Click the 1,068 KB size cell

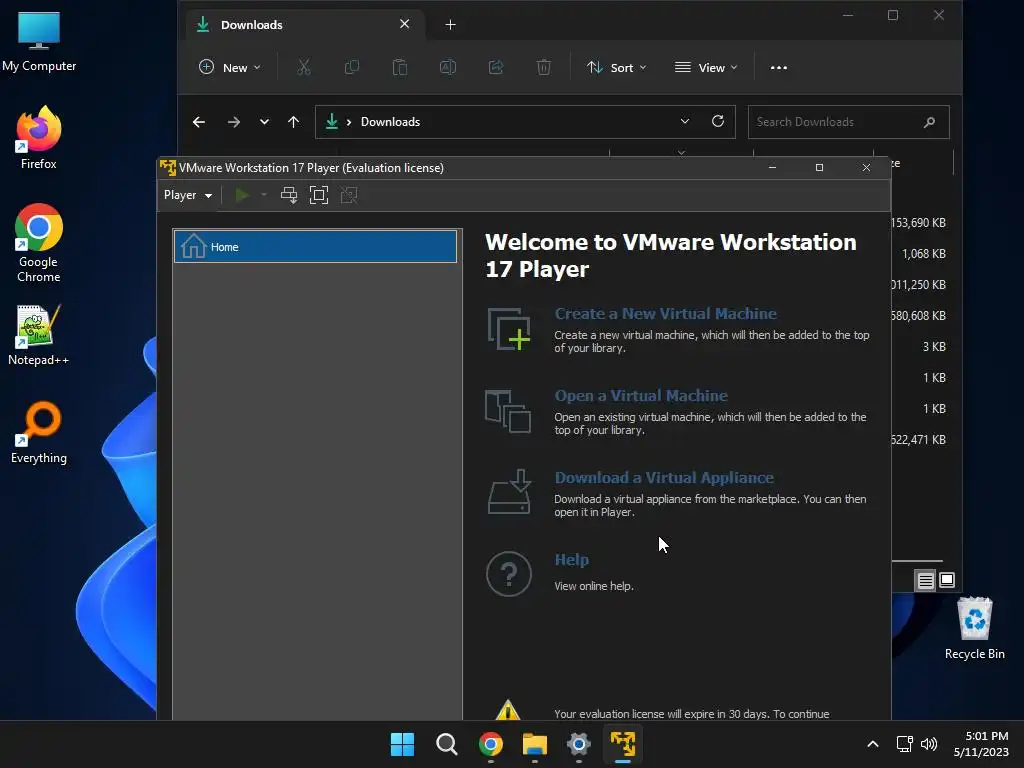pyautogui.click(x=923, y=253)
